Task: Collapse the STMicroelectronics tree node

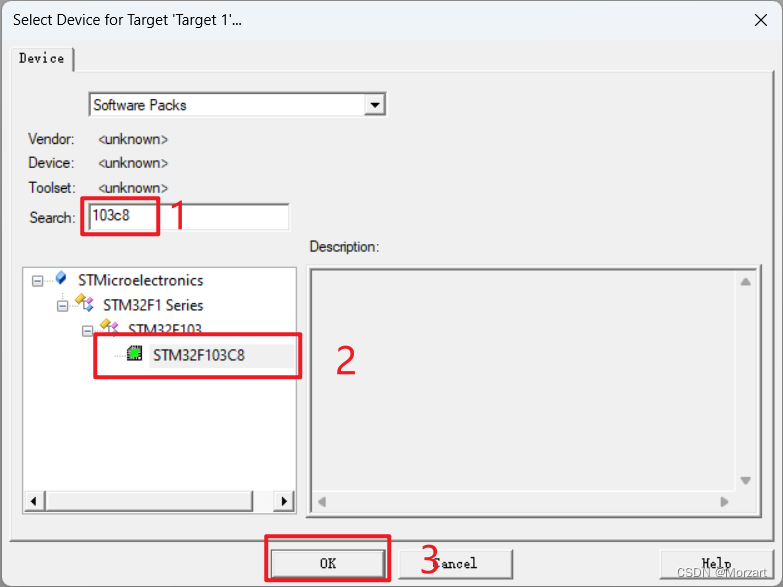Action: point(37,281)
